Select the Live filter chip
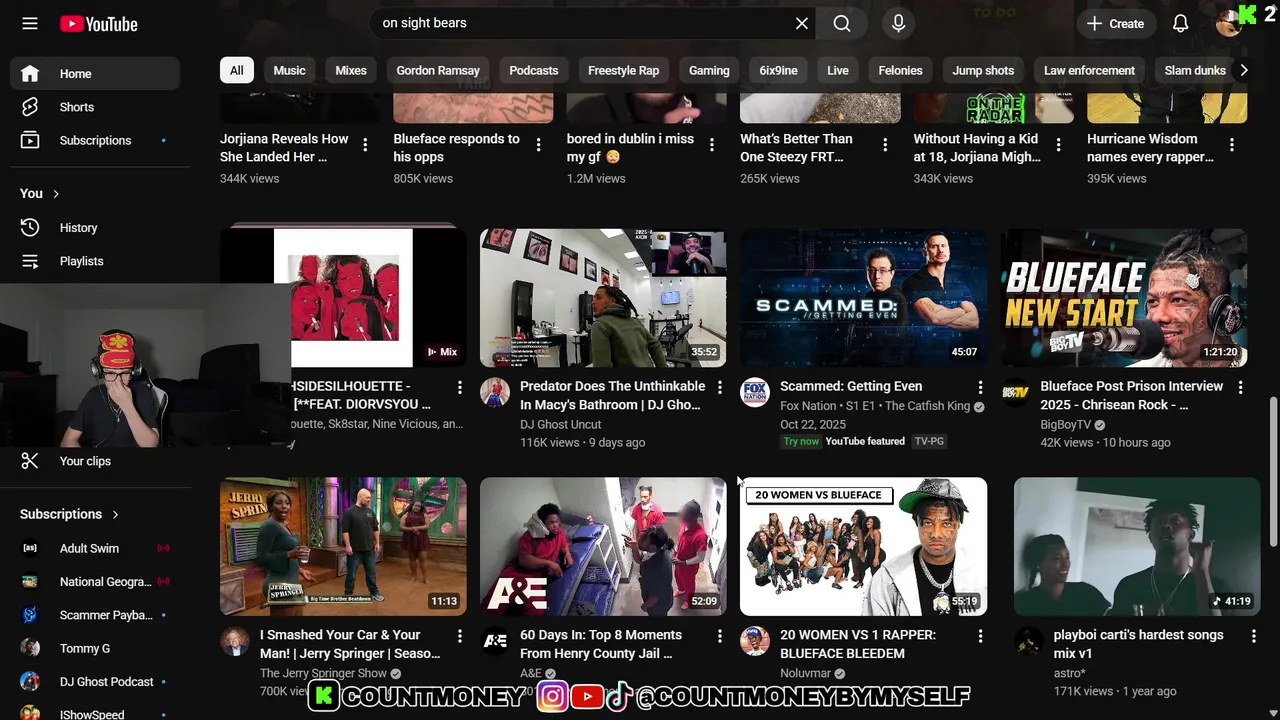This screenshot has width=1280, height=720. 838,70
